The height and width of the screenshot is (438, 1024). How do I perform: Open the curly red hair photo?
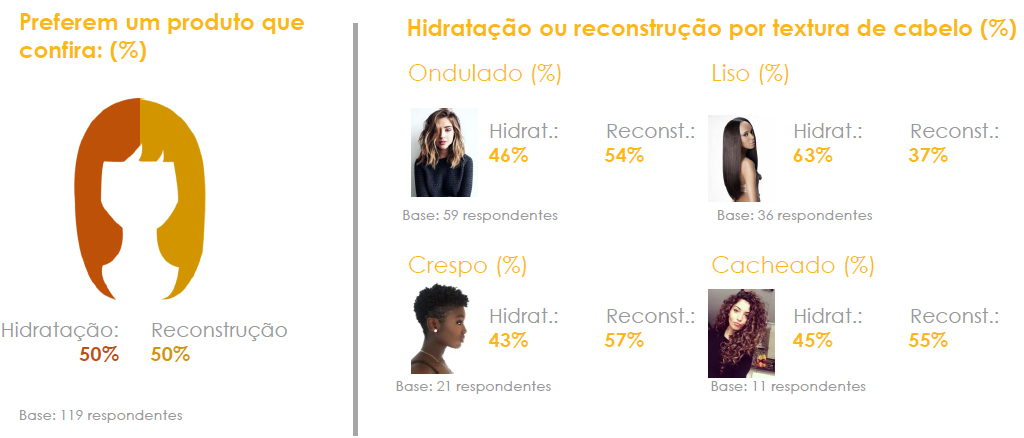coord(740,333)
